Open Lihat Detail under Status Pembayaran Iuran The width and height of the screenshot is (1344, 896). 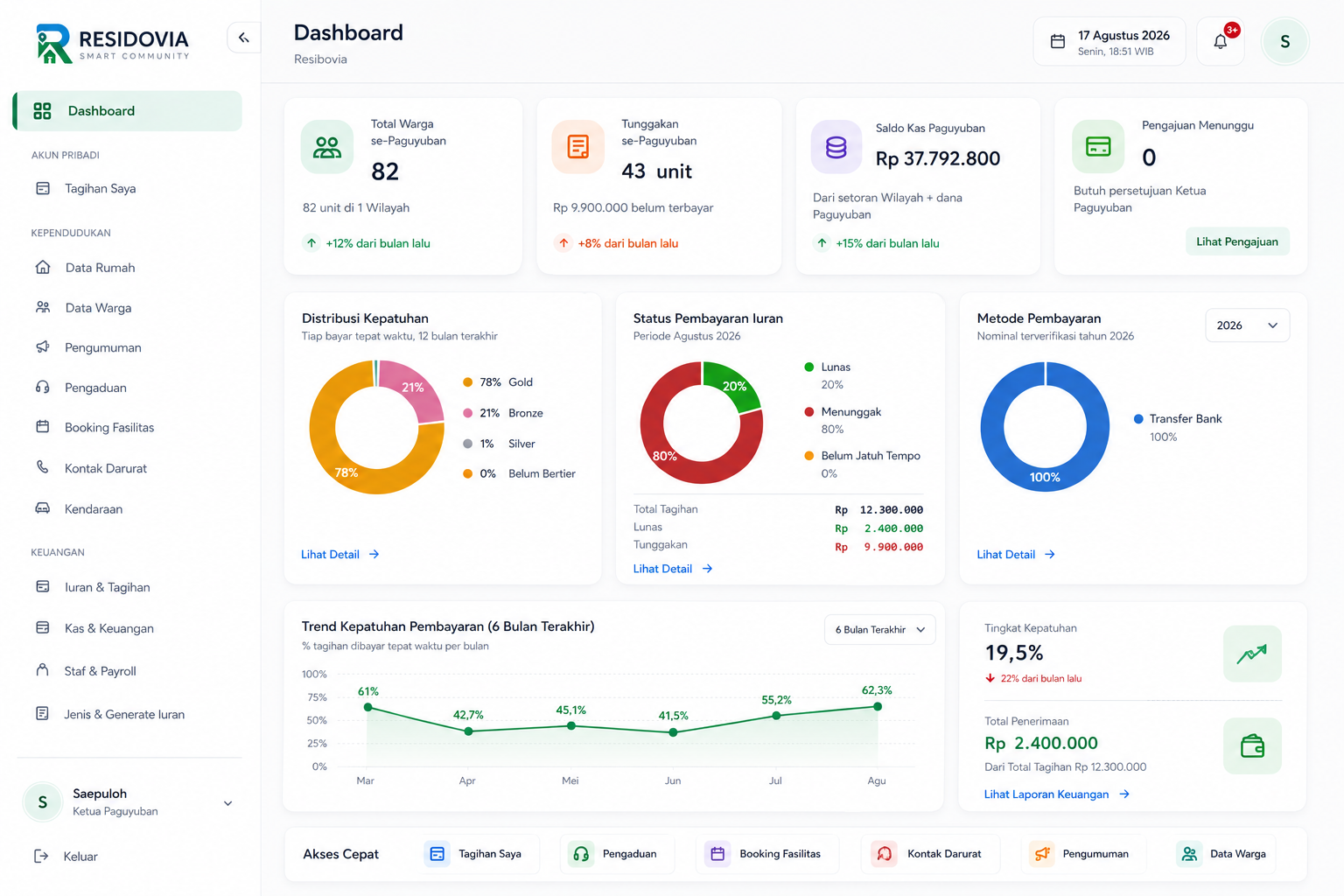click(673, 569)
